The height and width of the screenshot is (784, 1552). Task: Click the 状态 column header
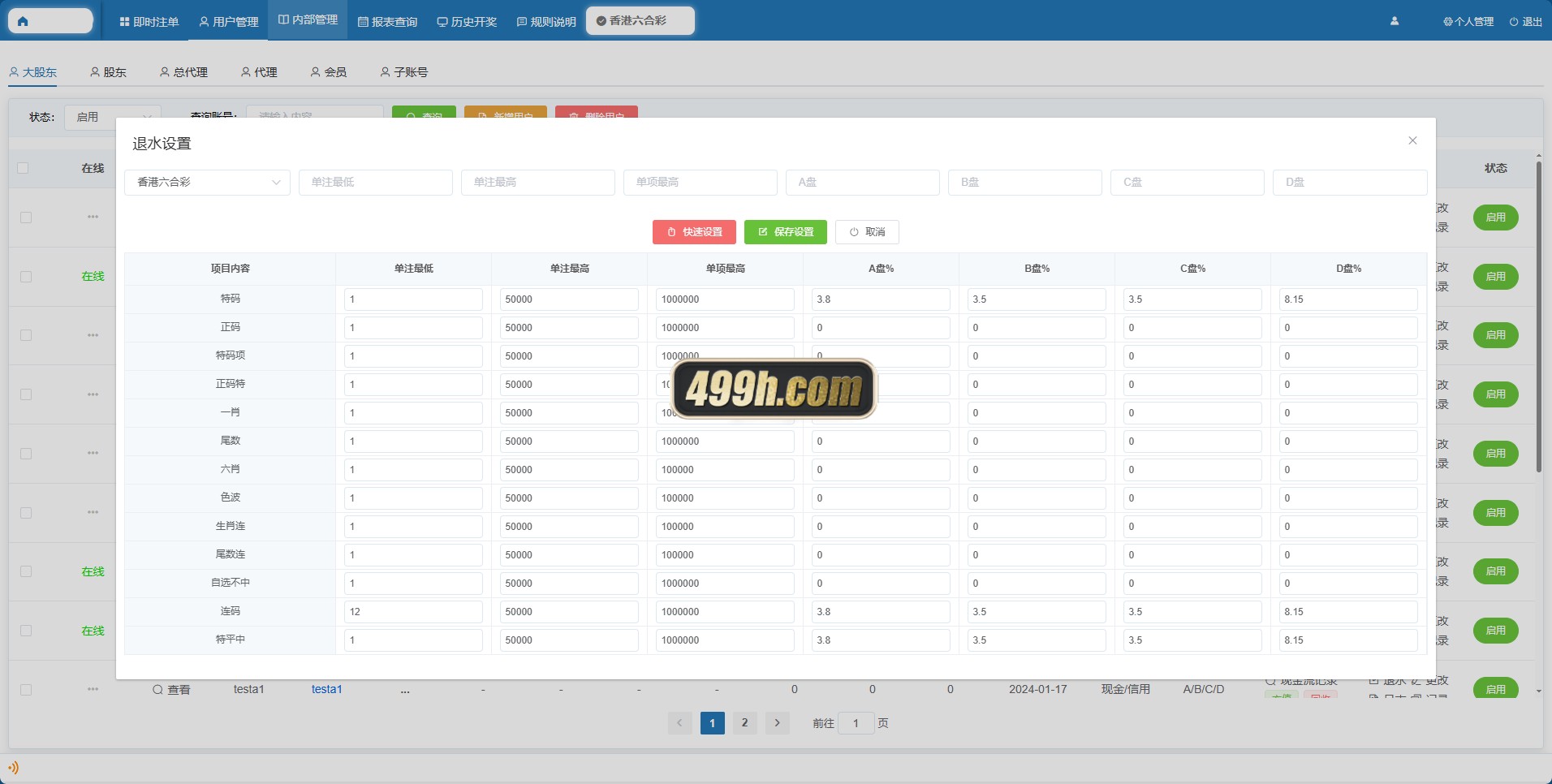1496,168
